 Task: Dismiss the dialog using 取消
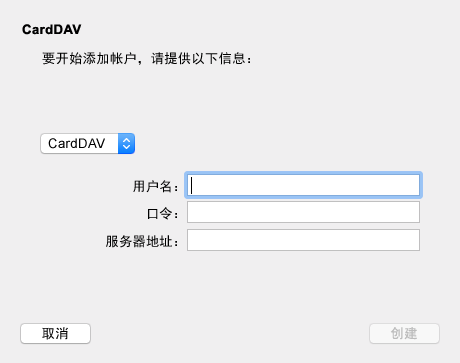(55, 333)
